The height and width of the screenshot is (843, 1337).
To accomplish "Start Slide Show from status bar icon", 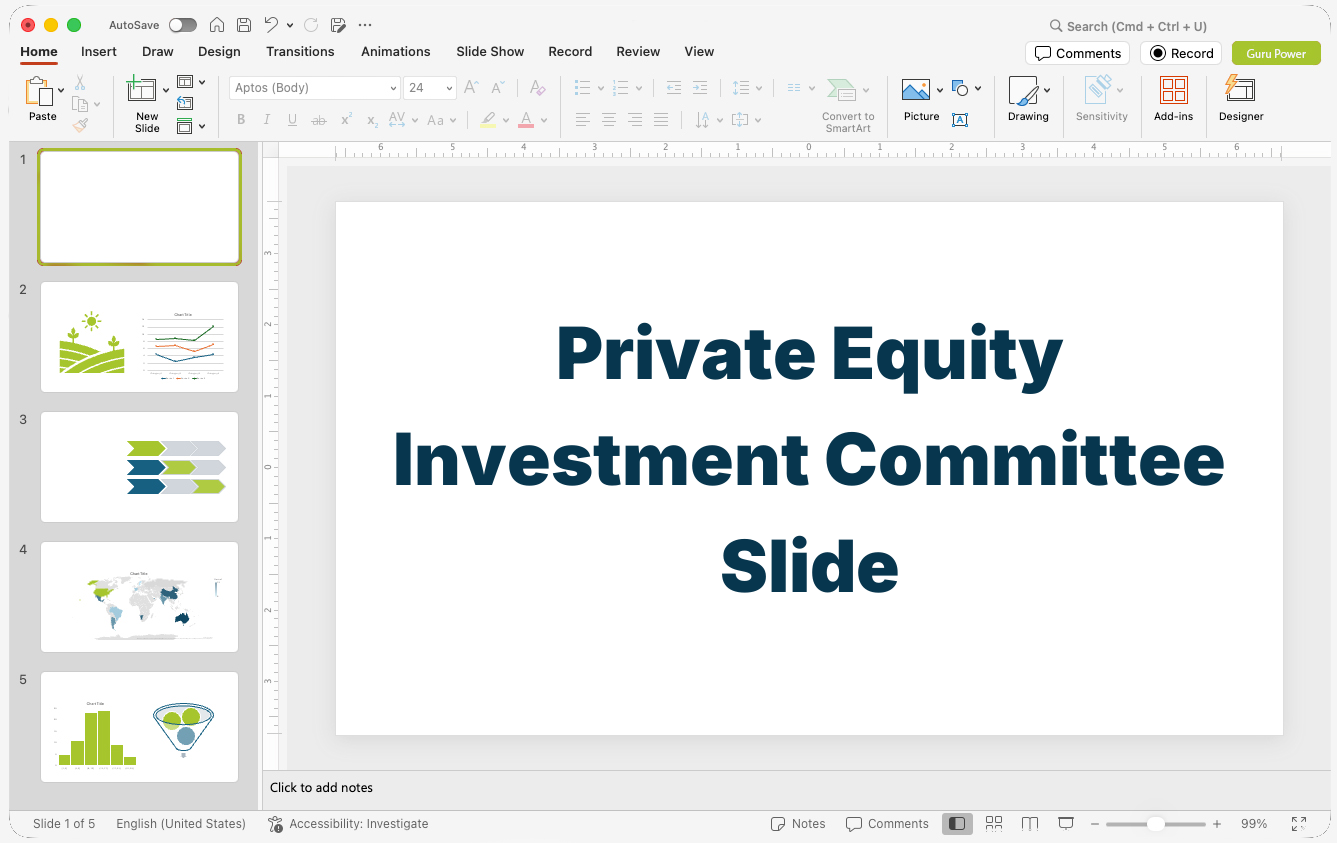I will (x=1066, y=824).
